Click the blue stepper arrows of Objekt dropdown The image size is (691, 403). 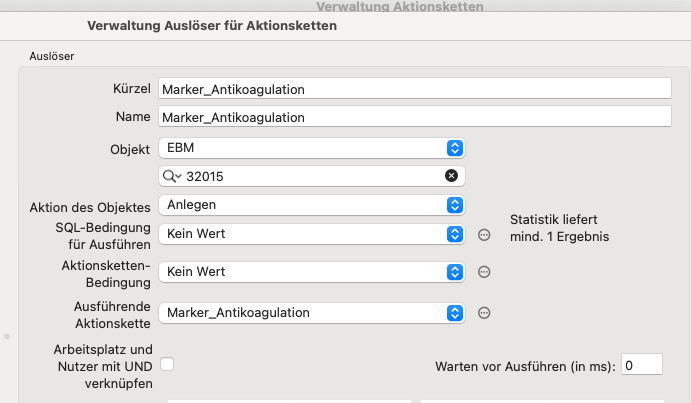[x=455, y=148]
